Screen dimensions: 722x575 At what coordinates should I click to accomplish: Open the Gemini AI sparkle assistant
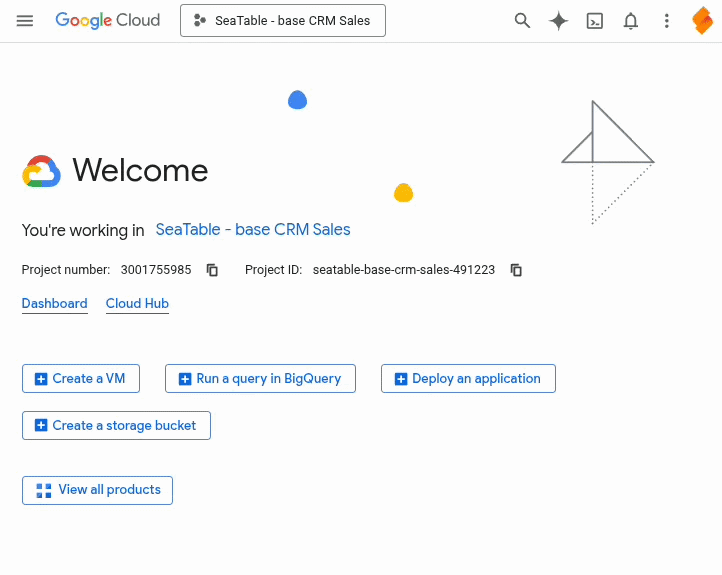tap(559, 21)
